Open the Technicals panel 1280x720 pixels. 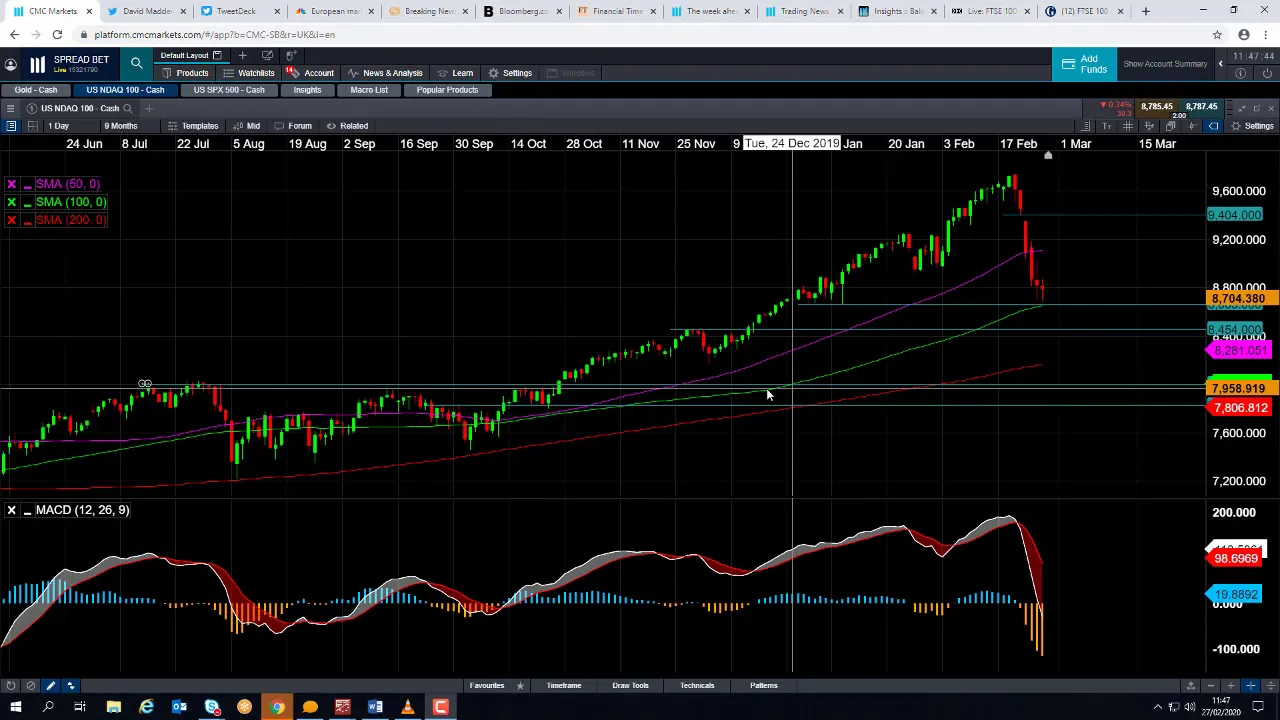pos(697,686)
